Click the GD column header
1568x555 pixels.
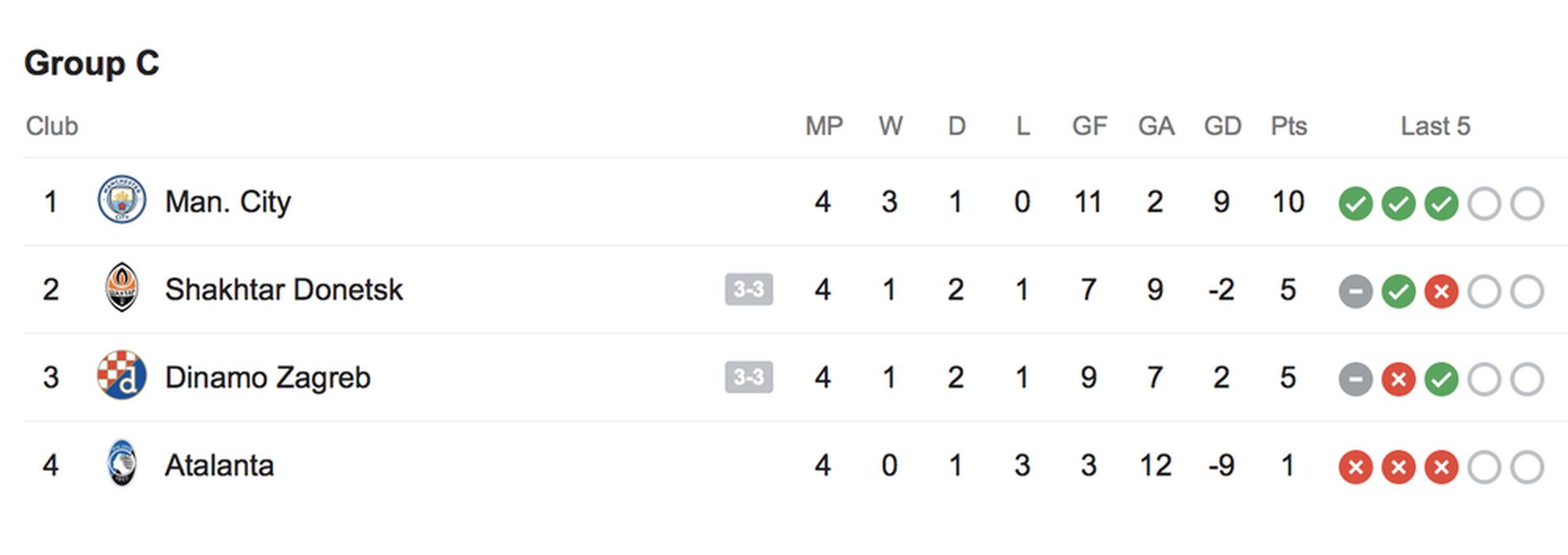click(1222, 126)
